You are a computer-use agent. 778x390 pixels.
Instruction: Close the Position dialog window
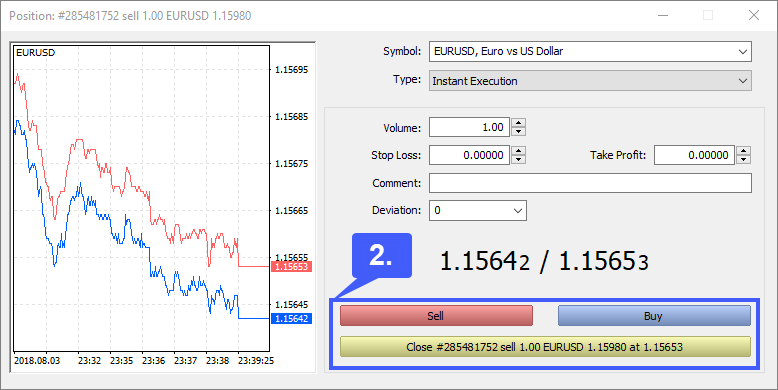click(754, 15)
